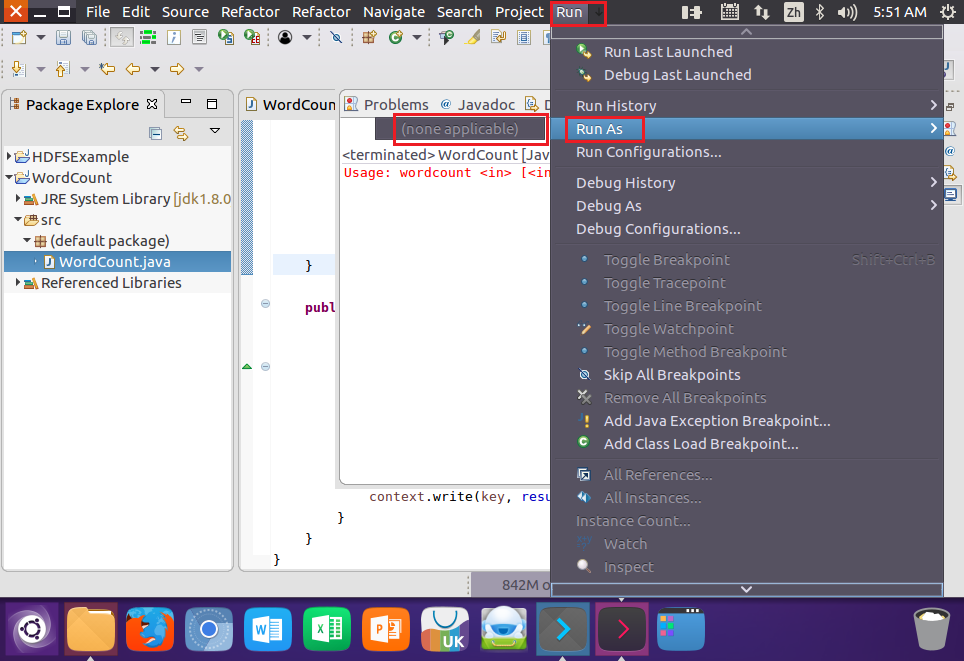Toggle Skip All Breakpoints toolbar icon
This screenshot has height=661, width=964.
click(x=336, y=38)
